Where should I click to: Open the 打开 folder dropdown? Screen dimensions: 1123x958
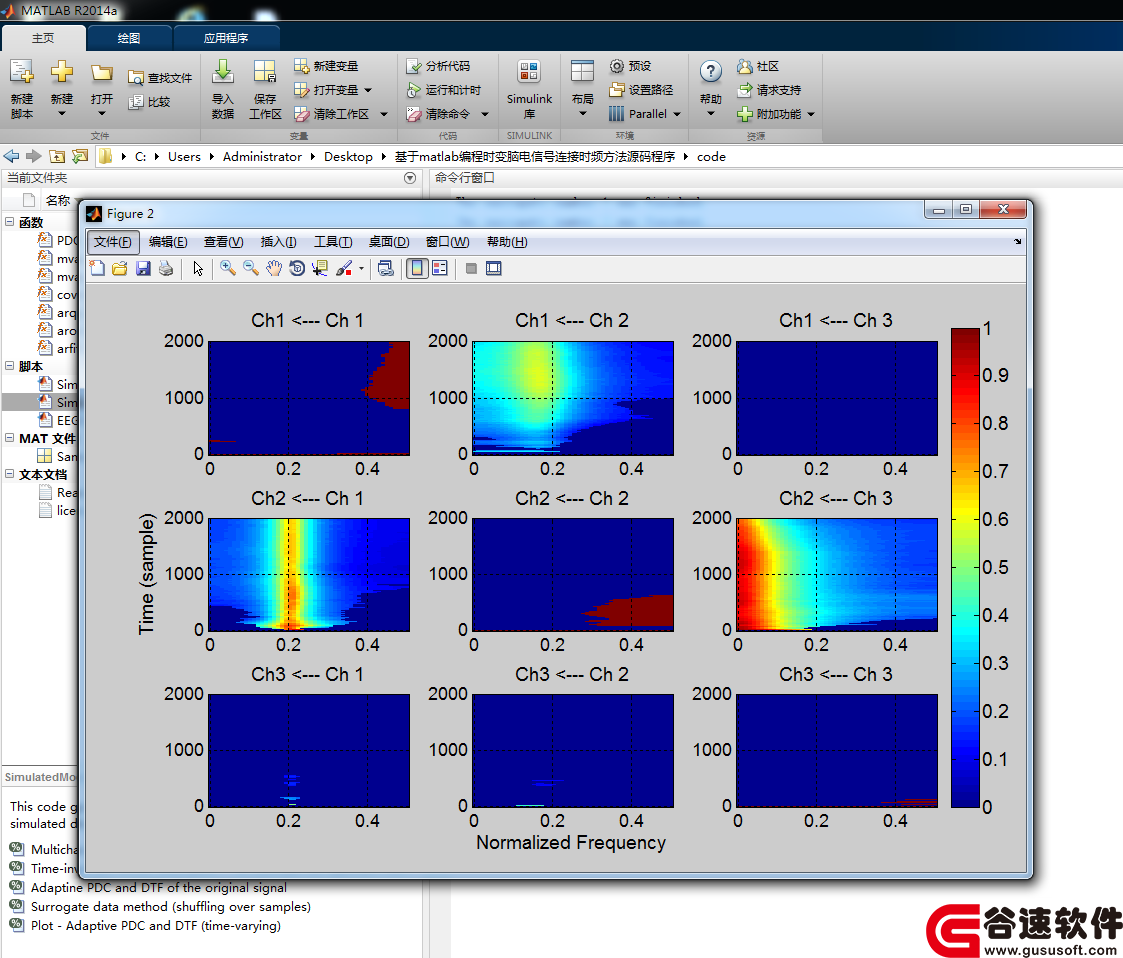coord(102,89)
